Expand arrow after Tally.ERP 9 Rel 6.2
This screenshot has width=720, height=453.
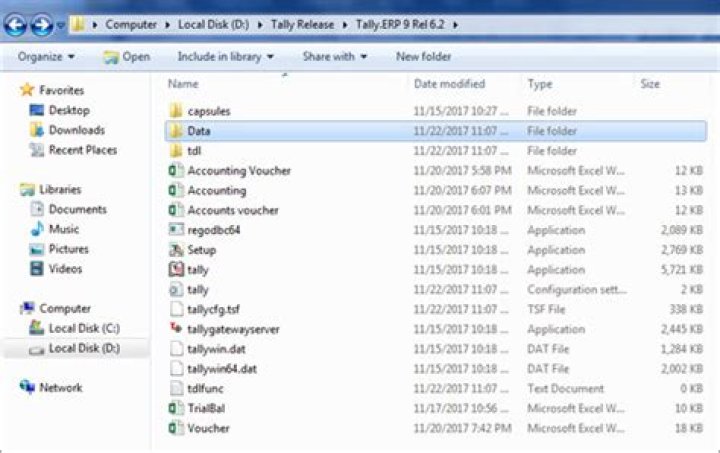coord(456,25)
